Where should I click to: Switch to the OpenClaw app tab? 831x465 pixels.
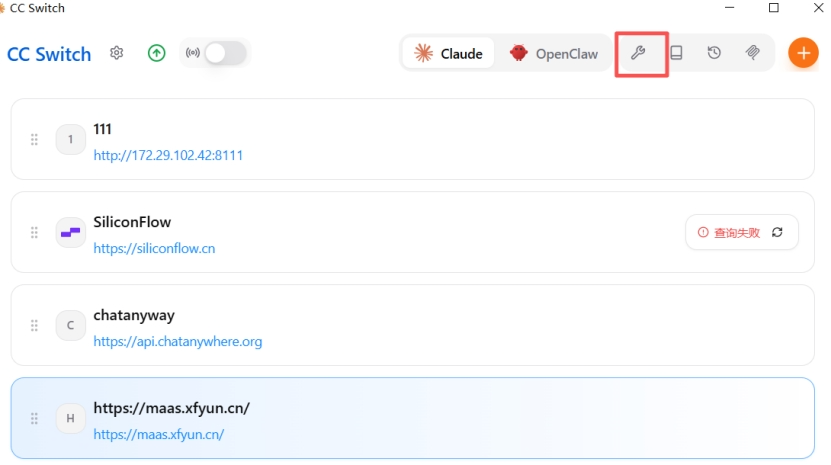(x=553, y=53)
